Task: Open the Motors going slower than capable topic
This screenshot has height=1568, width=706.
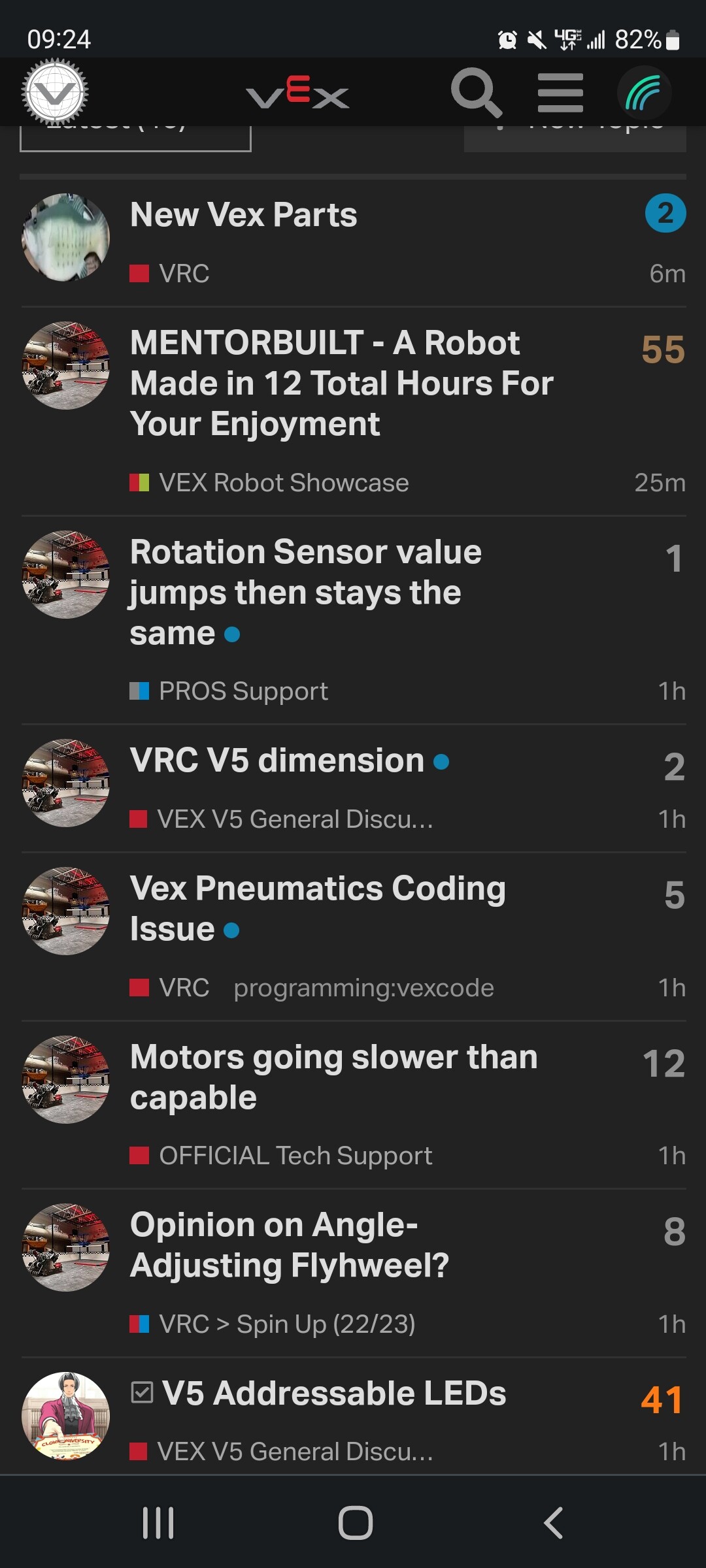Action: point(333,1077)
